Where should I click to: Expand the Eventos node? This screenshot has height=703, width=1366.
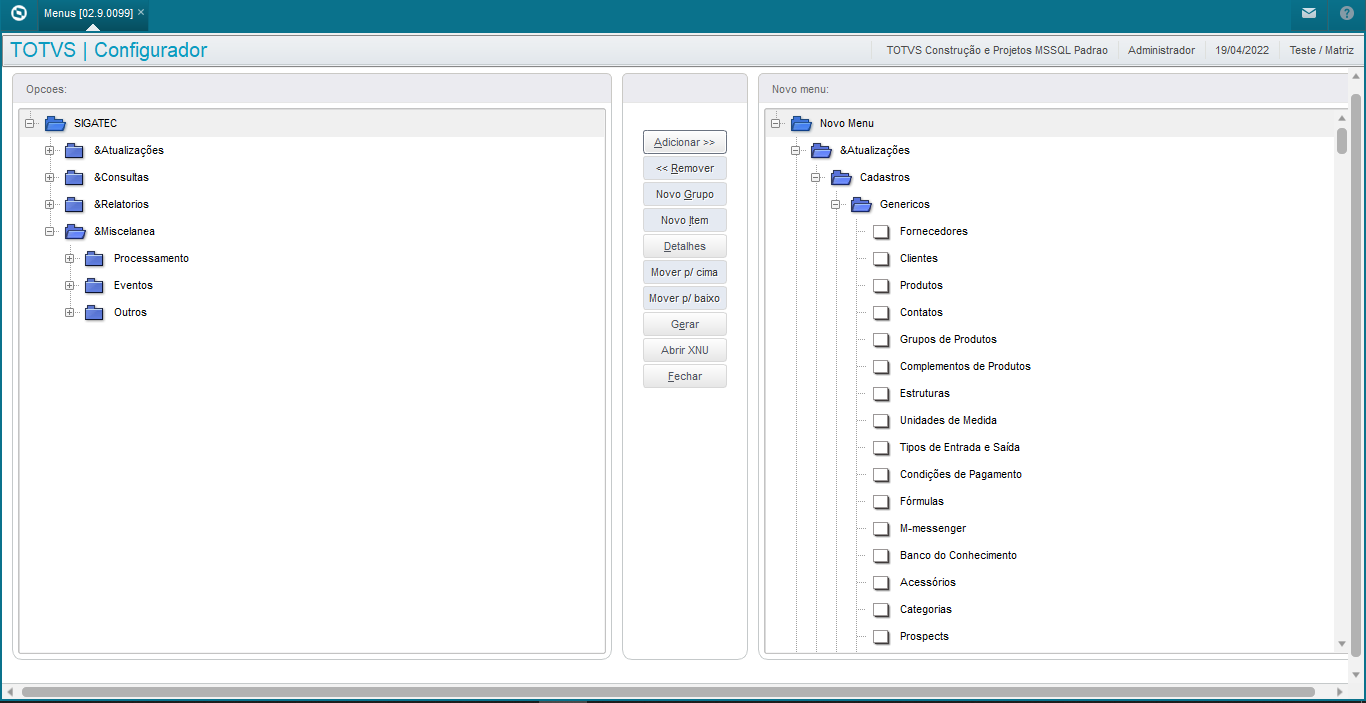pyautogui.click(x=69, y=285)
